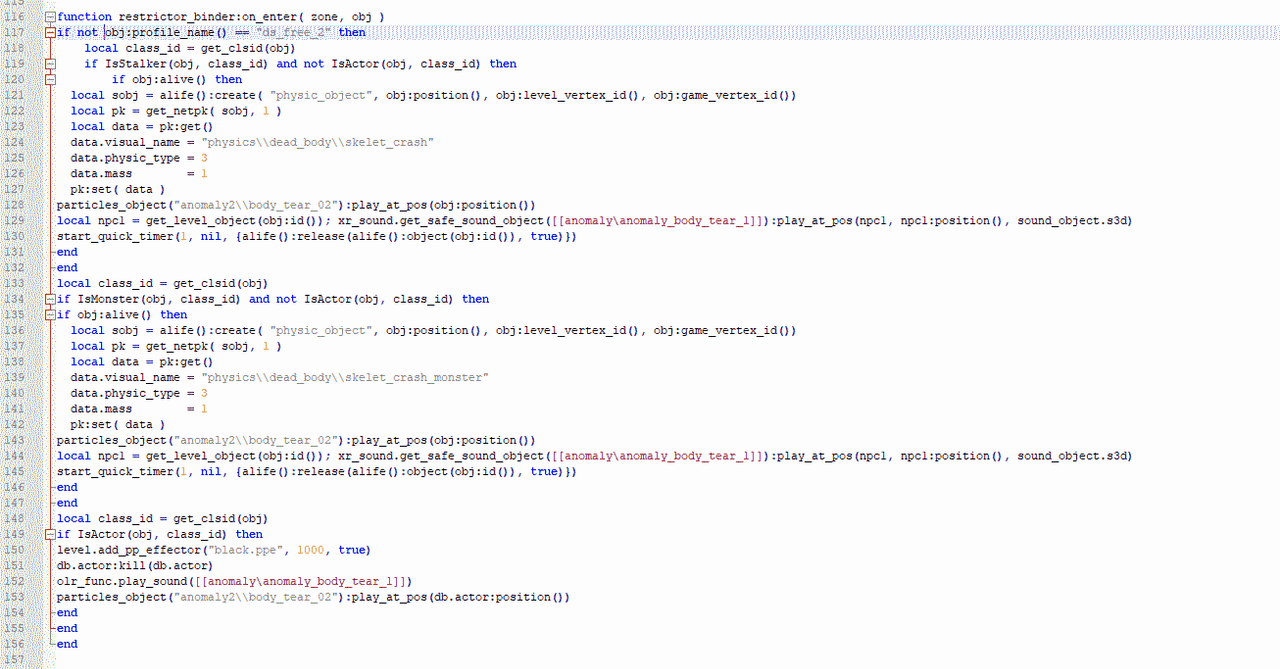Click 'IsMonster' on line 134
1280x669 pixels.
pos(108,299)
